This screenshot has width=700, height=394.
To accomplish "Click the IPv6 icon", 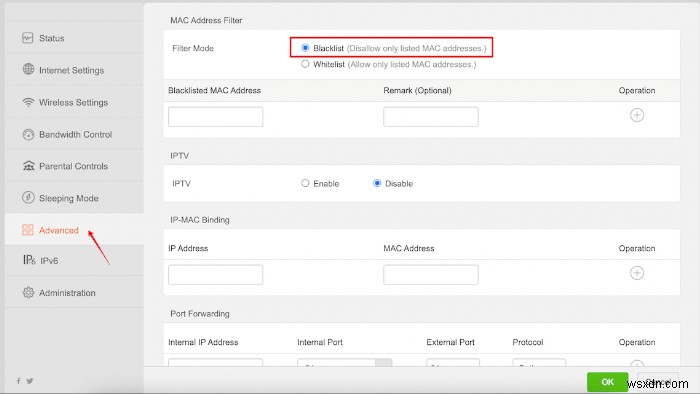I will click(x=29, y=260).
